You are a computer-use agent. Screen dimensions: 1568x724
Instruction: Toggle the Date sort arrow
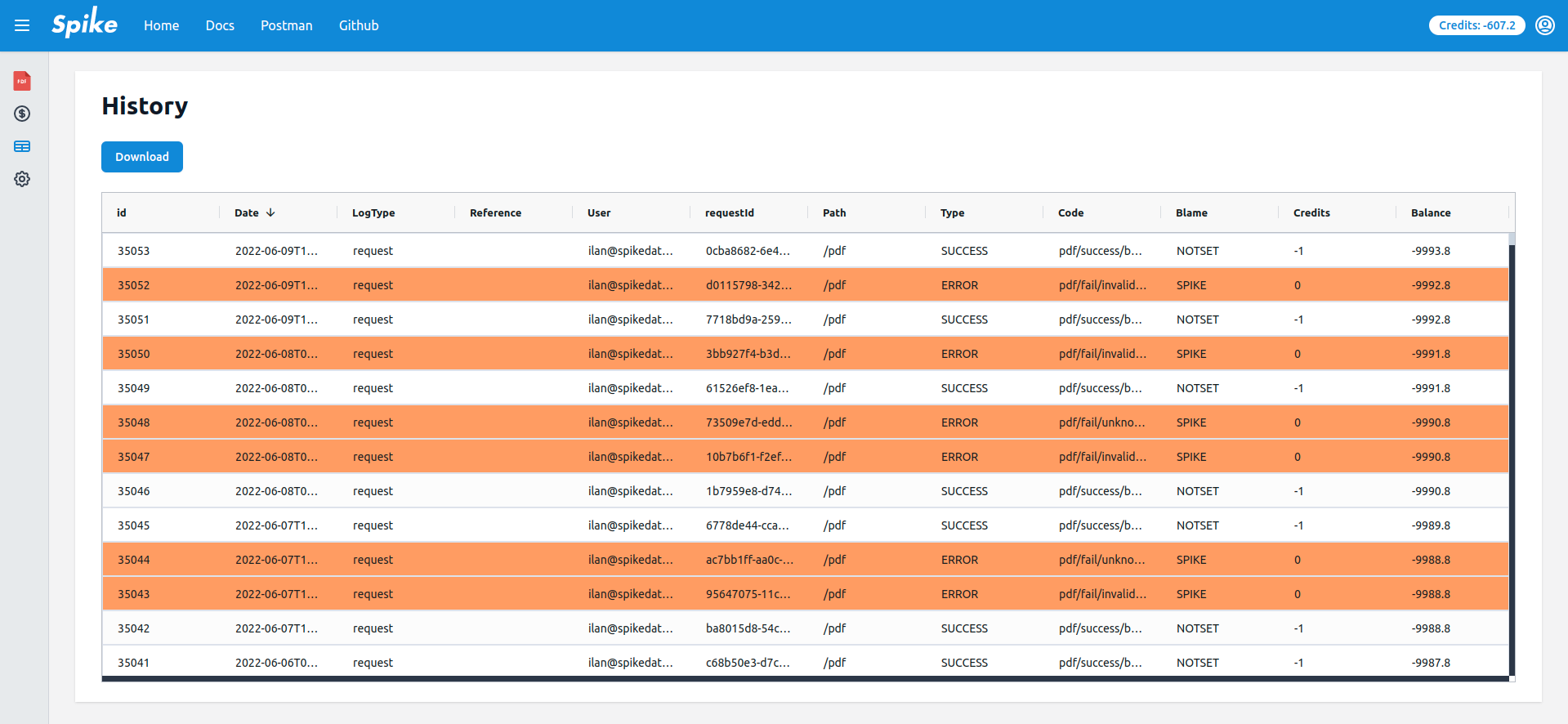pyautogui.click(x=270, y=212)
